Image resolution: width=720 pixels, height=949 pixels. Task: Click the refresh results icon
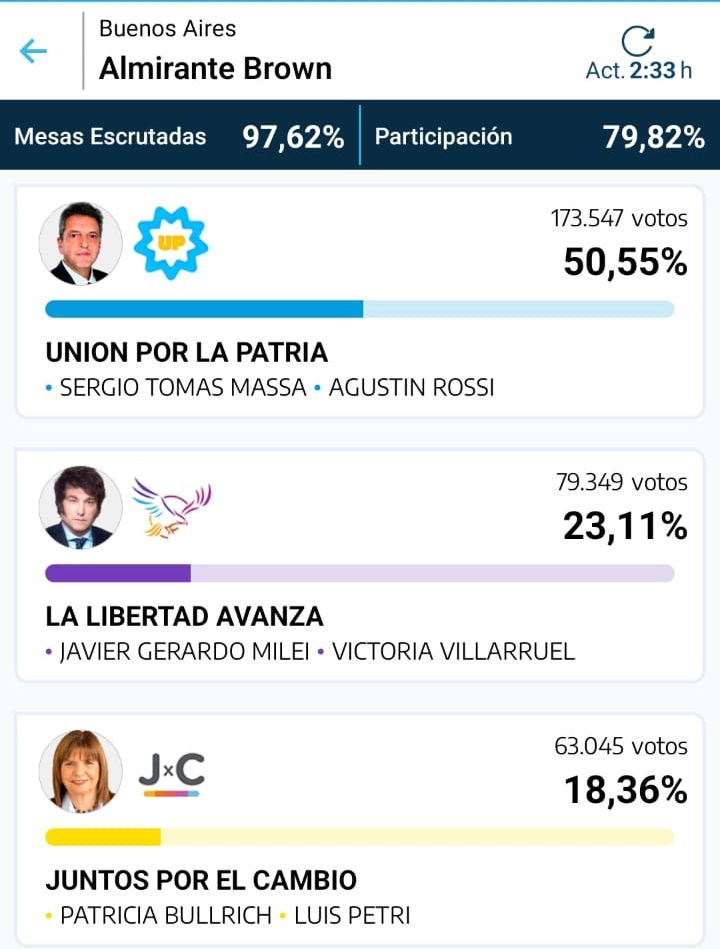coord(638,41)
